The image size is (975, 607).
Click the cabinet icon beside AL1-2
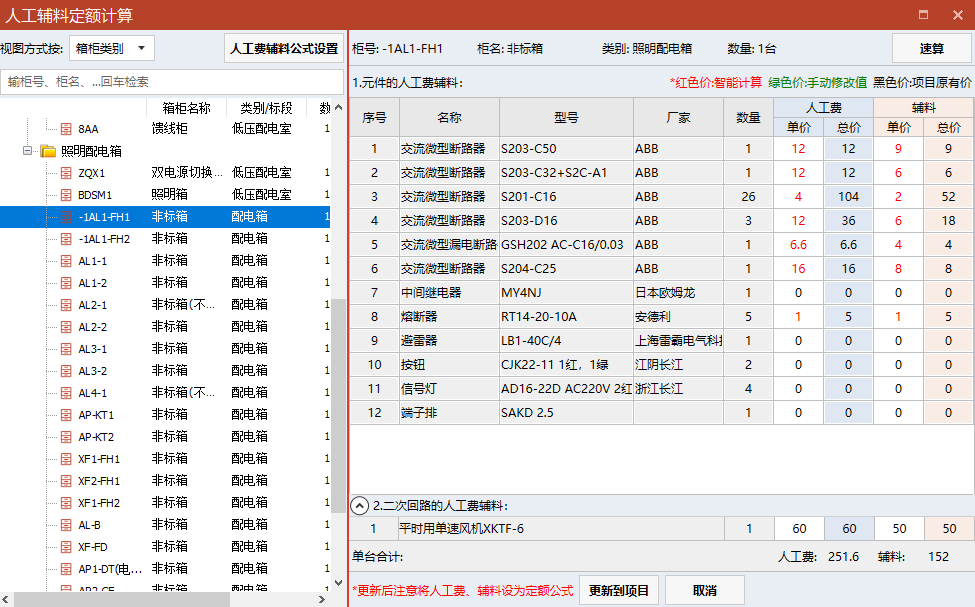[x=66, y=283]
